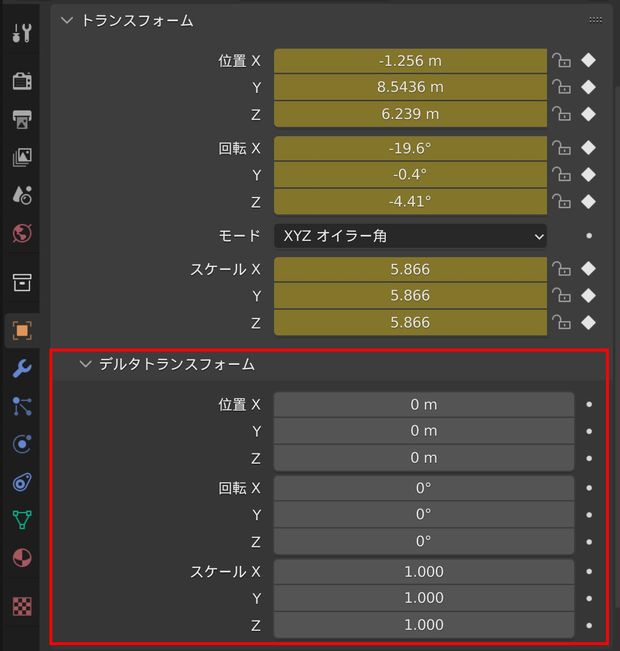Click the animate dot for delta 位置 X
Screen dimensions: 620x651
coord(589,404)
